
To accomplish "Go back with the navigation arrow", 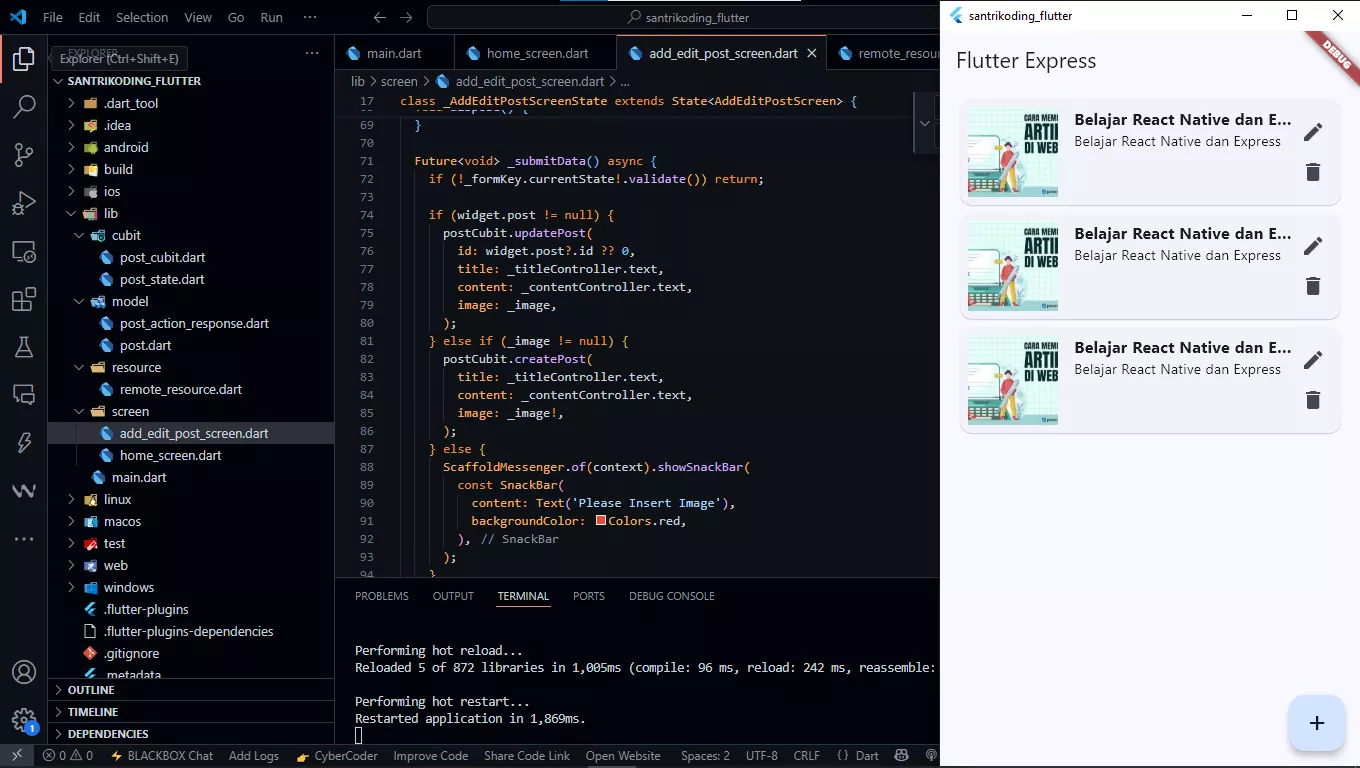I will (x=379, y=17).
